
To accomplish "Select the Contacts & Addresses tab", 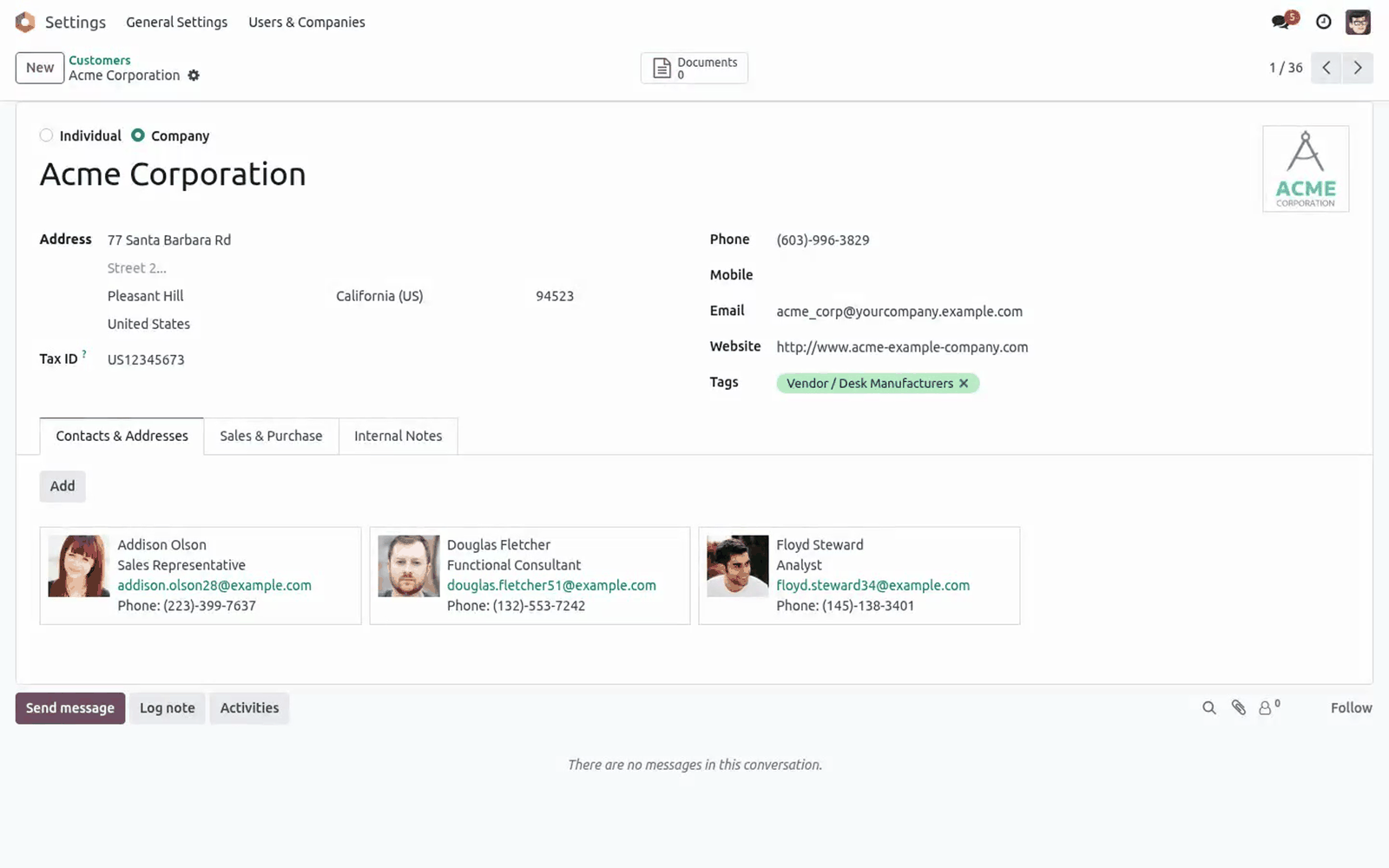I will (122, 436).
